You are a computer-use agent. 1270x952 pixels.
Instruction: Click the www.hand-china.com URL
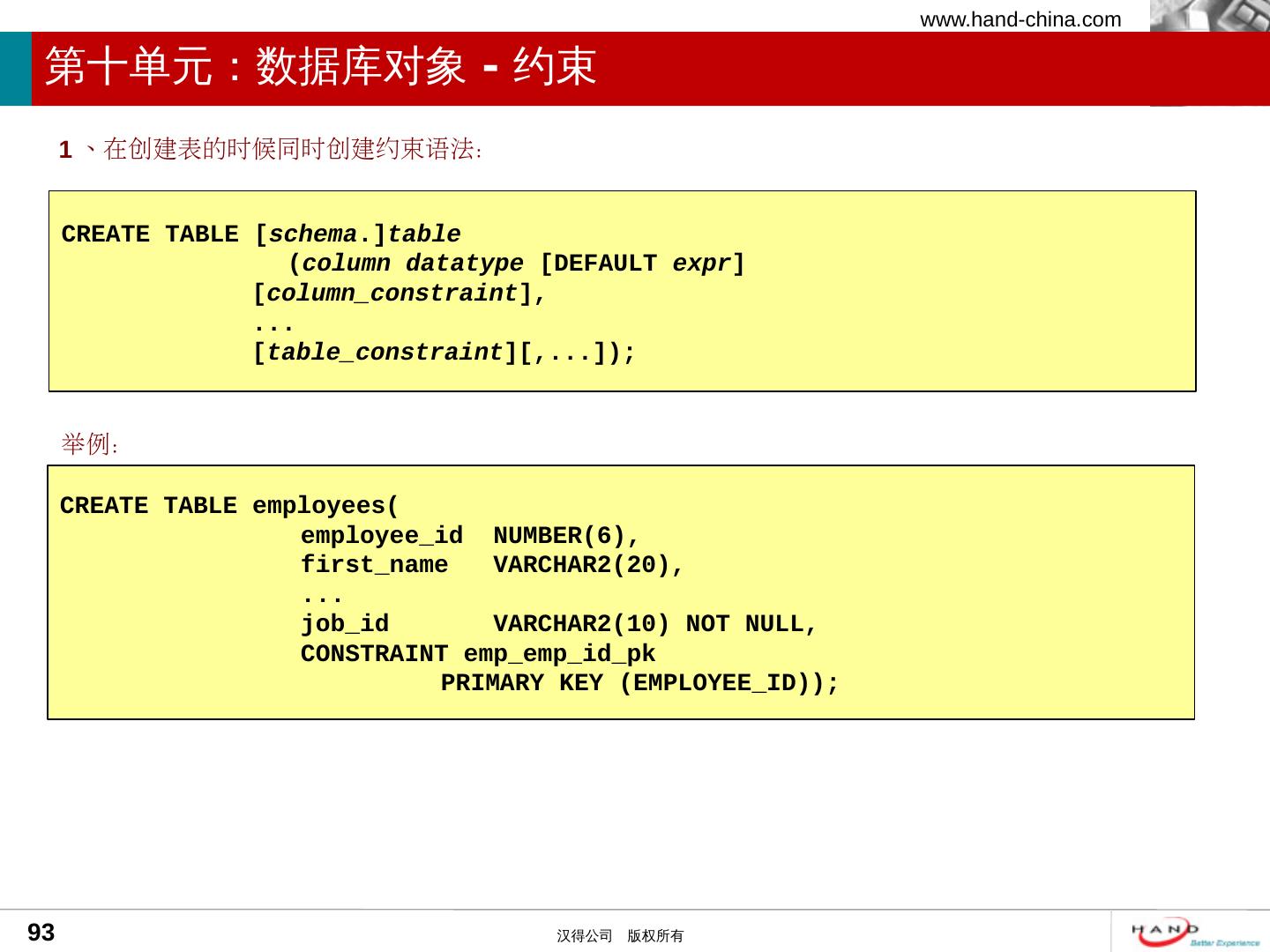point(1020,19)
